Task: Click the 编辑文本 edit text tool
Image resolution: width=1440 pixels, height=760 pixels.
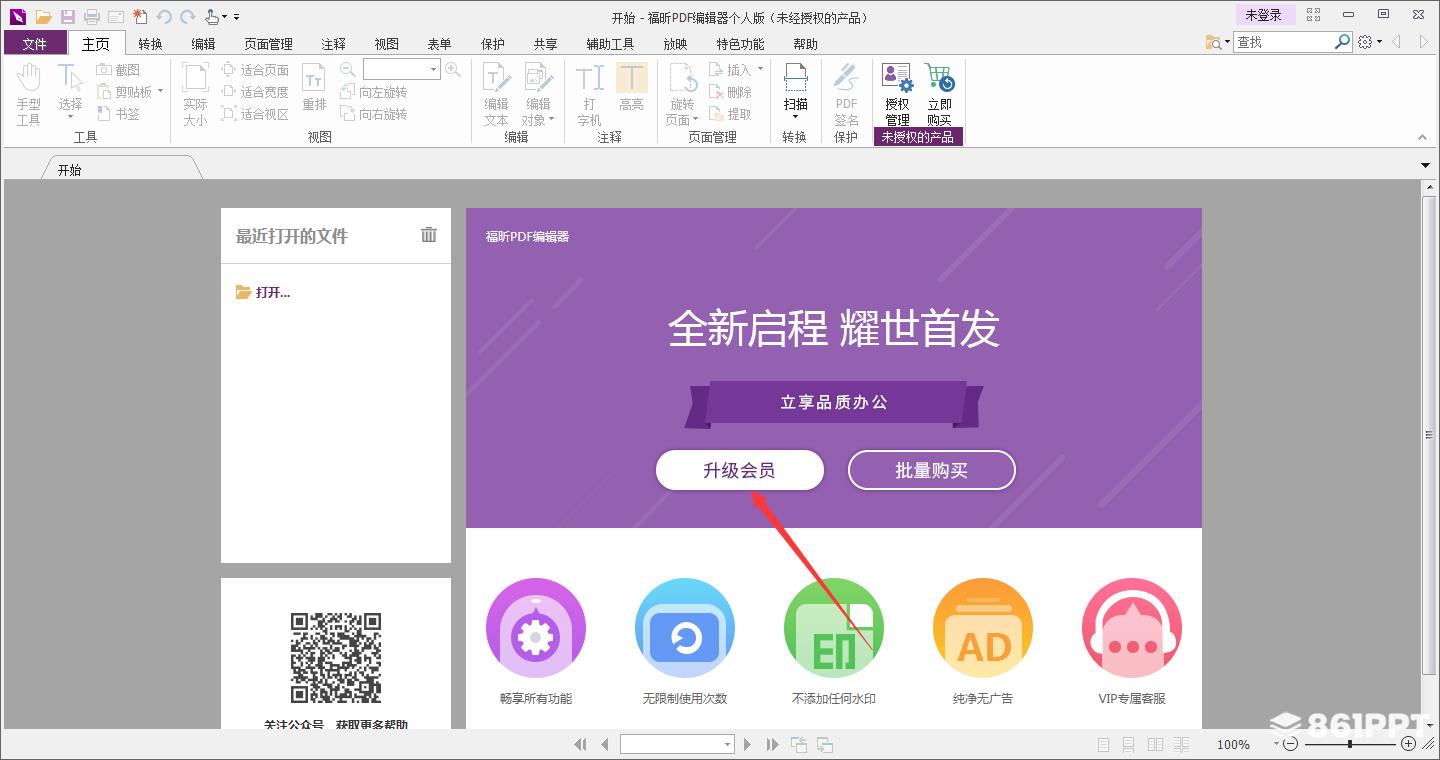Action: [x=496, y=95]
